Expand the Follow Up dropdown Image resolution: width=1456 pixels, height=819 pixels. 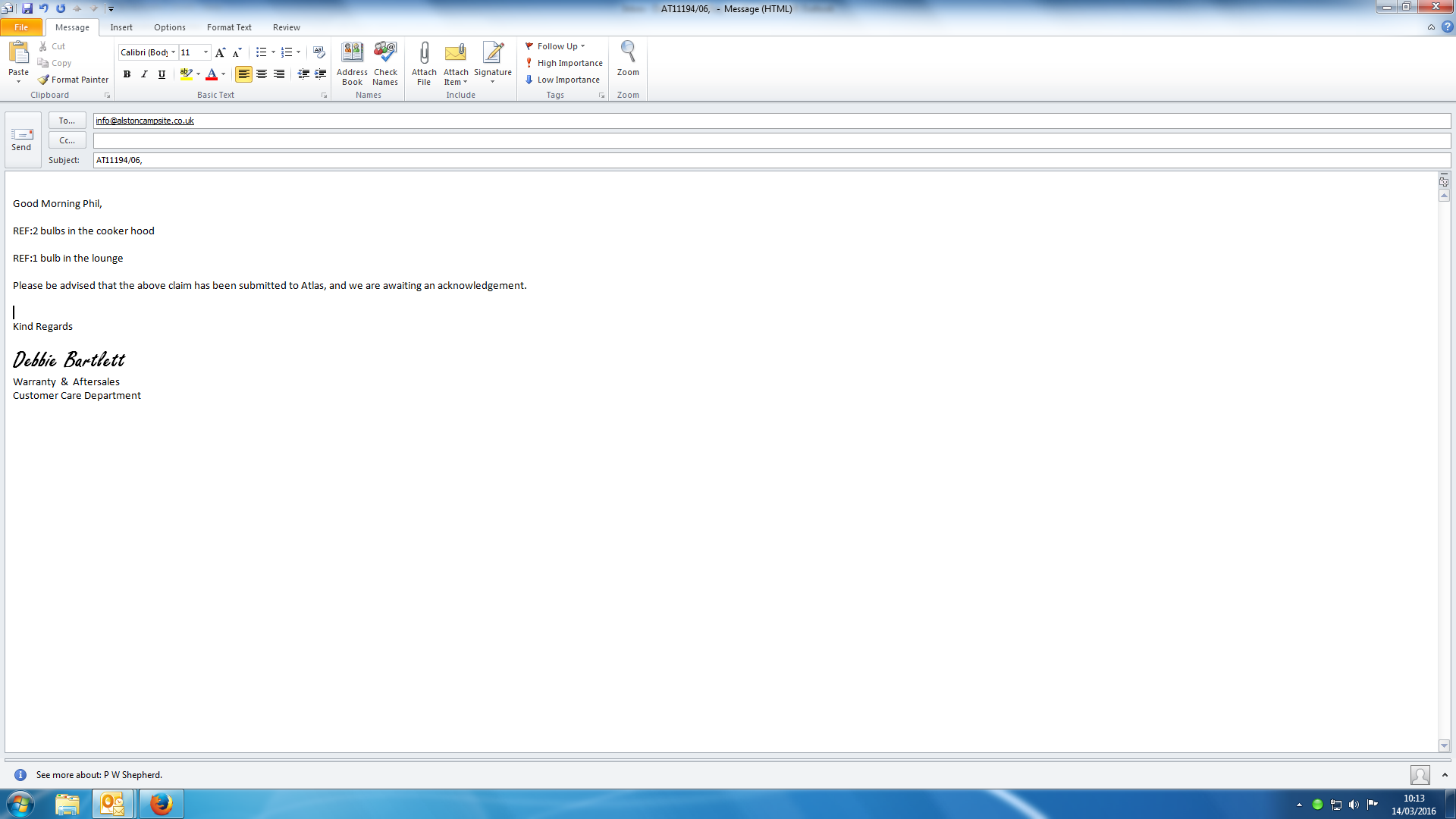pos(582,46)
